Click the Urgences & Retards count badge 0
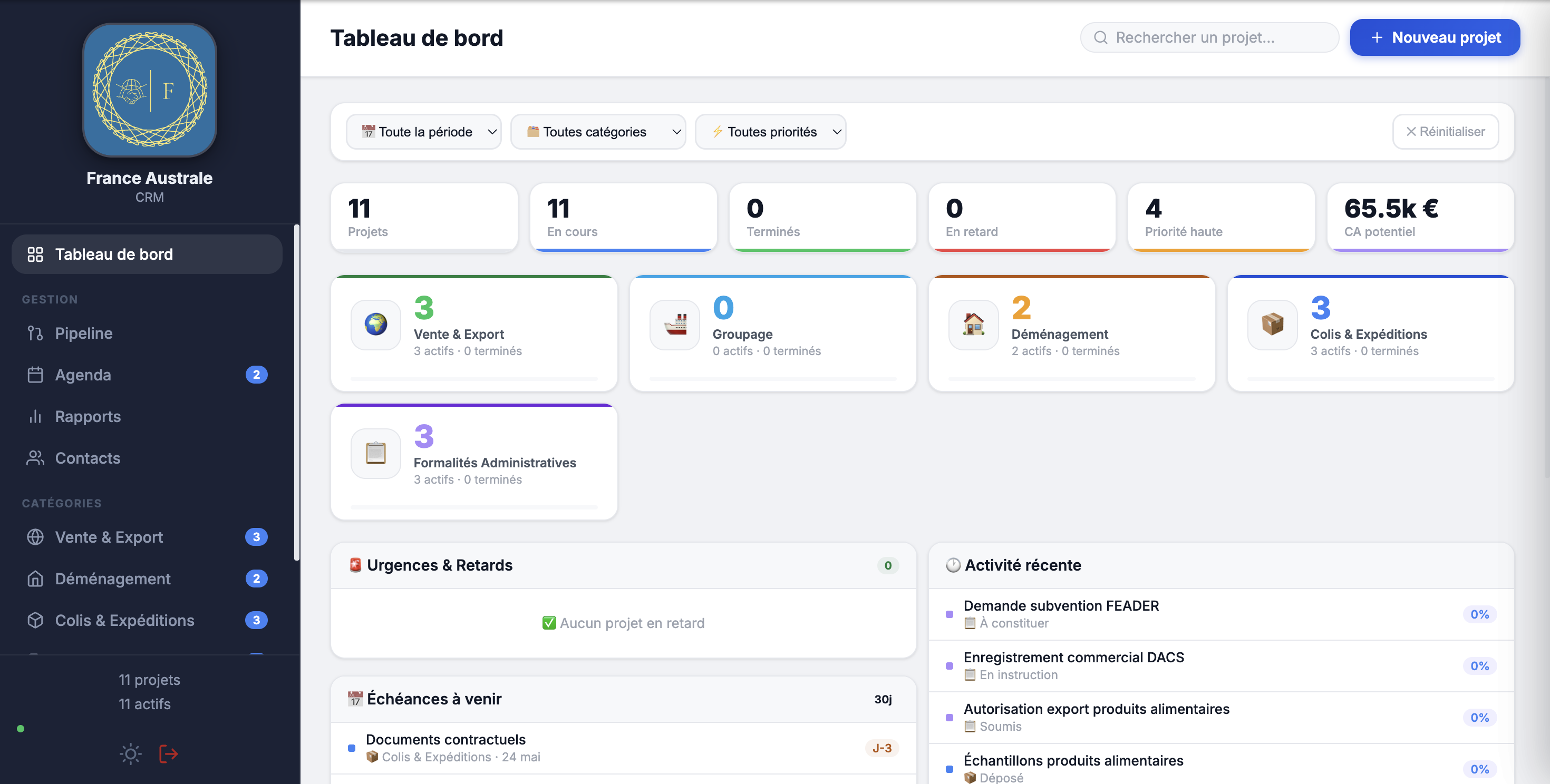Screen dimensions: 1550x784 point(887,565)
